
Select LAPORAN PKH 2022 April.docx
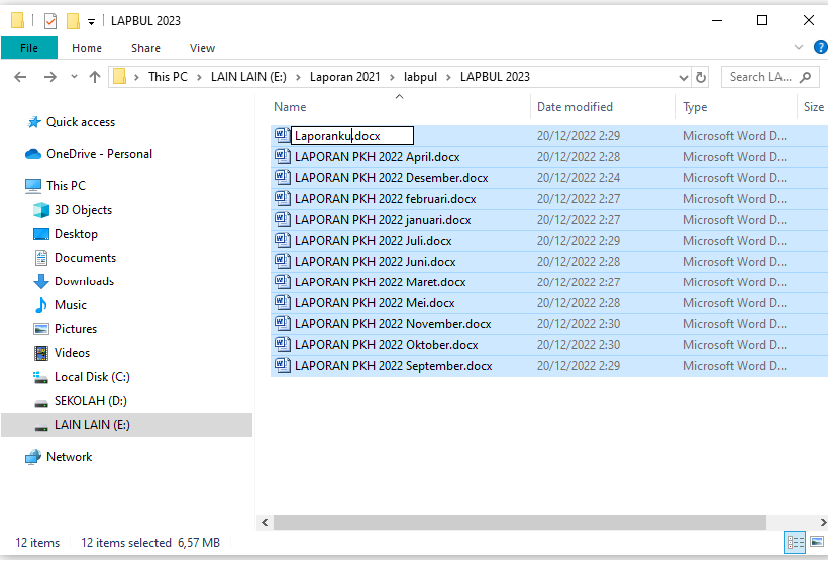[x=377, y=157]
